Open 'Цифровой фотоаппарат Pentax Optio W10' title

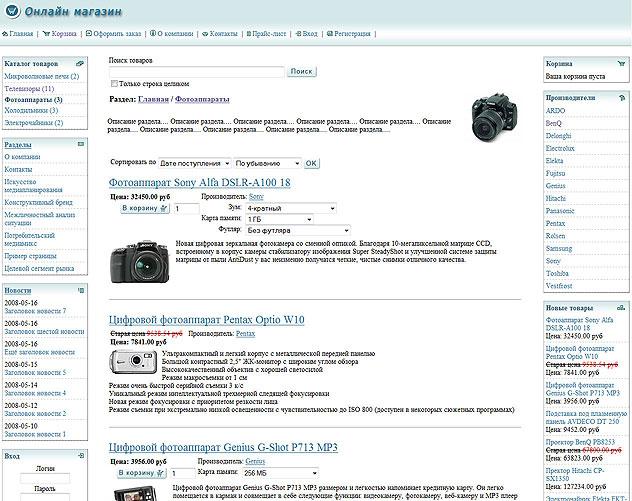206,320
